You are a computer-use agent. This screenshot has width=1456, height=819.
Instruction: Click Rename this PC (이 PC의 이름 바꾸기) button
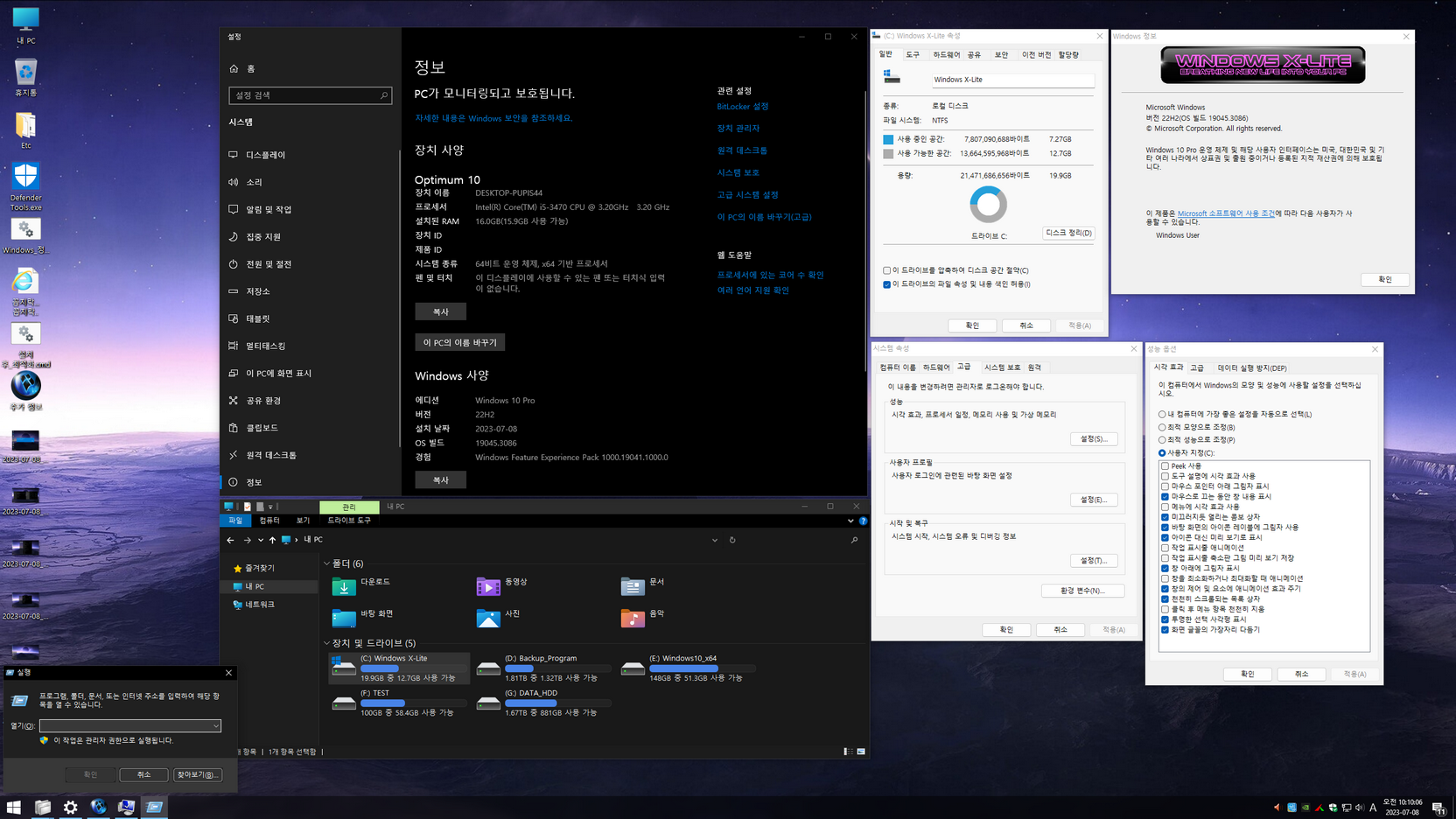pyautogui.click(x=459, y=343)
